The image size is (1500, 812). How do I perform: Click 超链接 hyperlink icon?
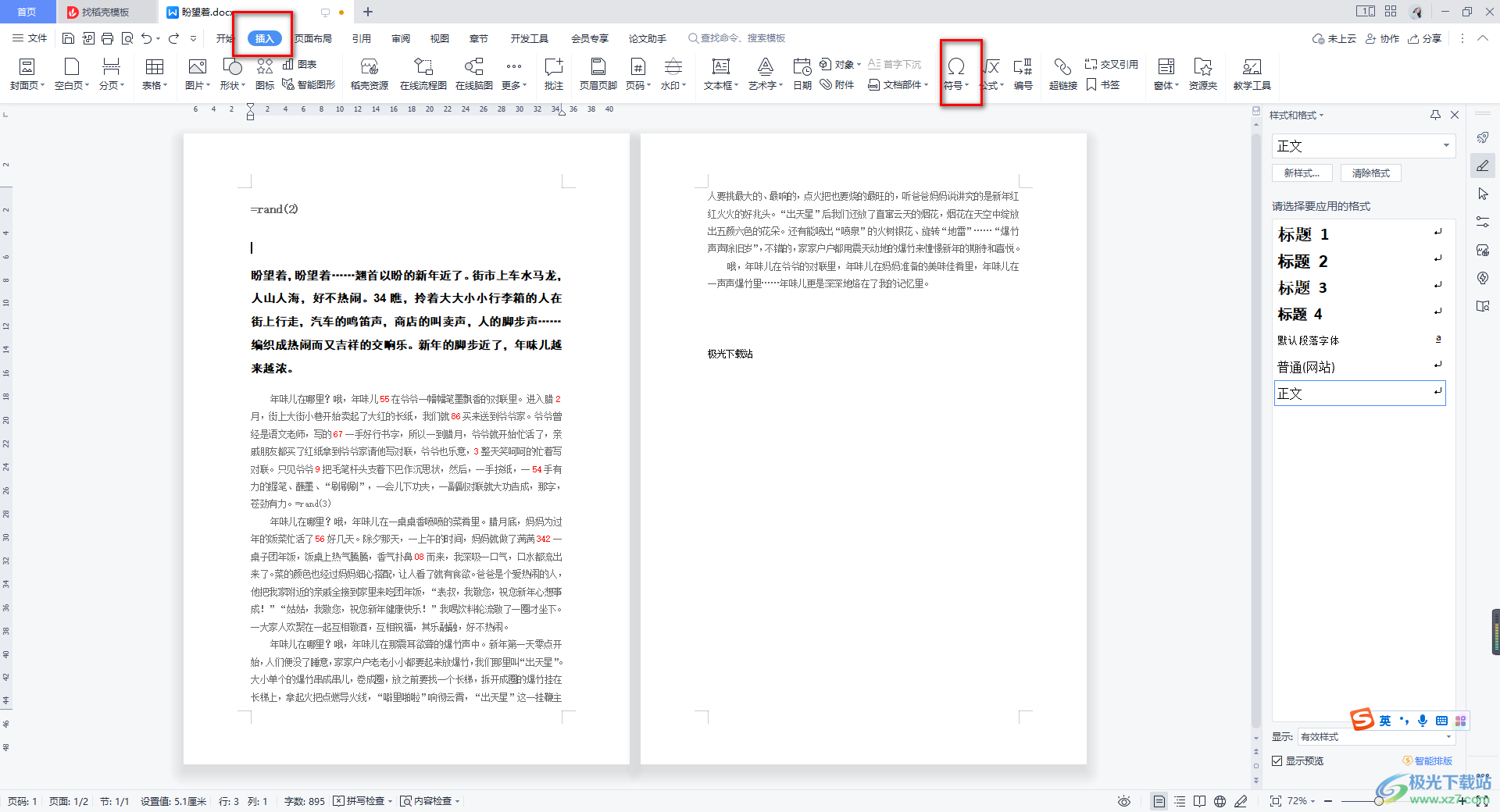[x=1062, y=74]
